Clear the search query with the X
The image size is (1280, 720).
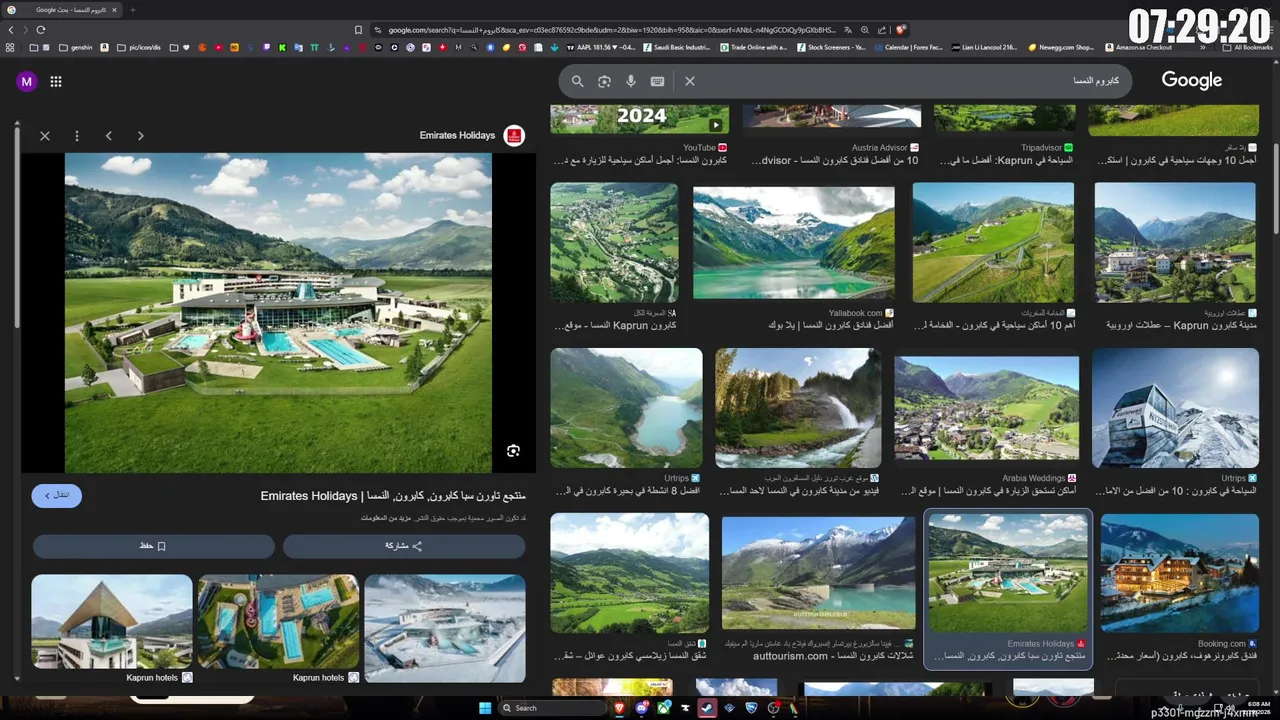[x=690, y=81]
